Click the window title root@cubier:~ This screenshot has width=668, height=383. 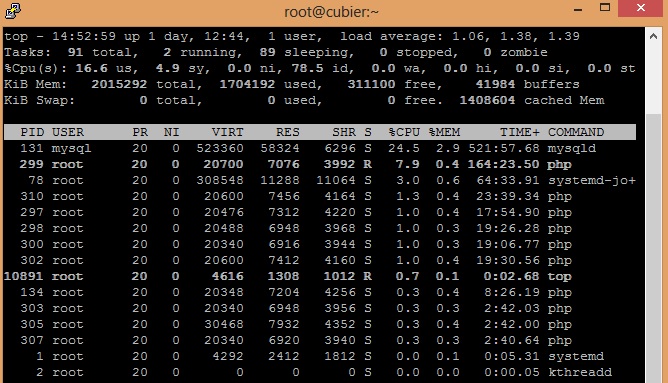[x=331, y=12]
